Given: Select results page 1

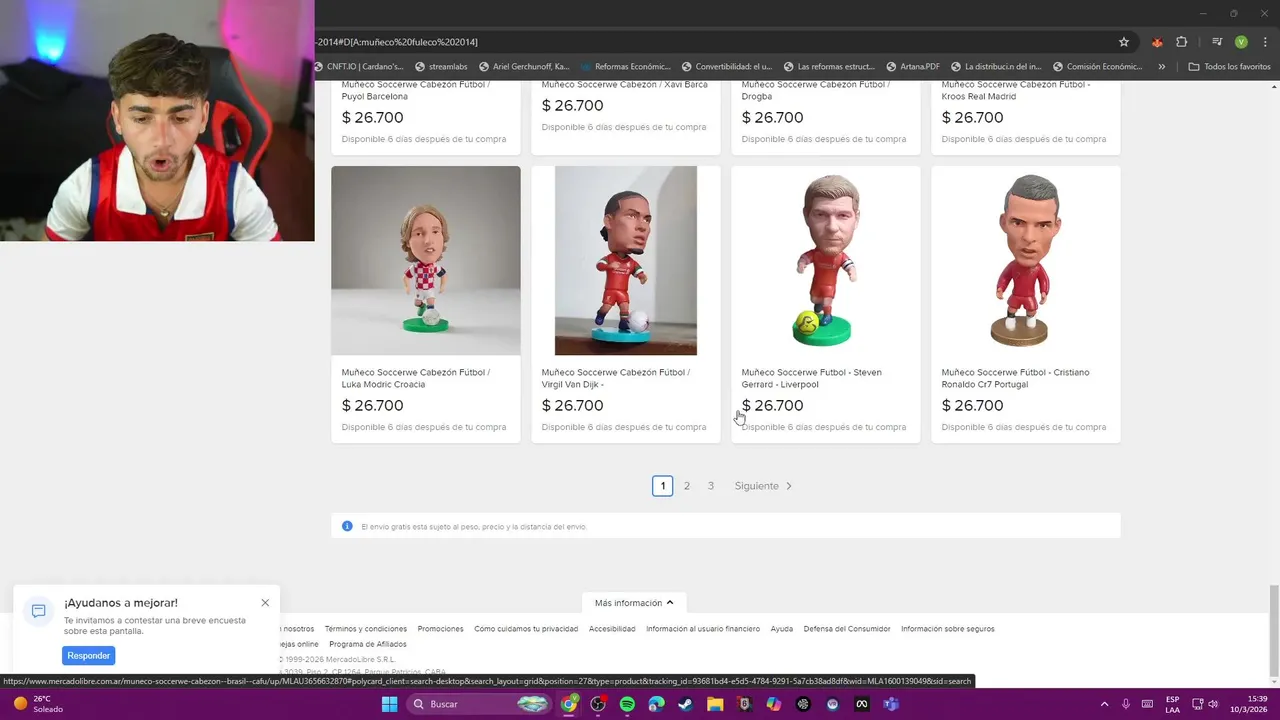Looking at the screenshot, I should tap(662, 486).
